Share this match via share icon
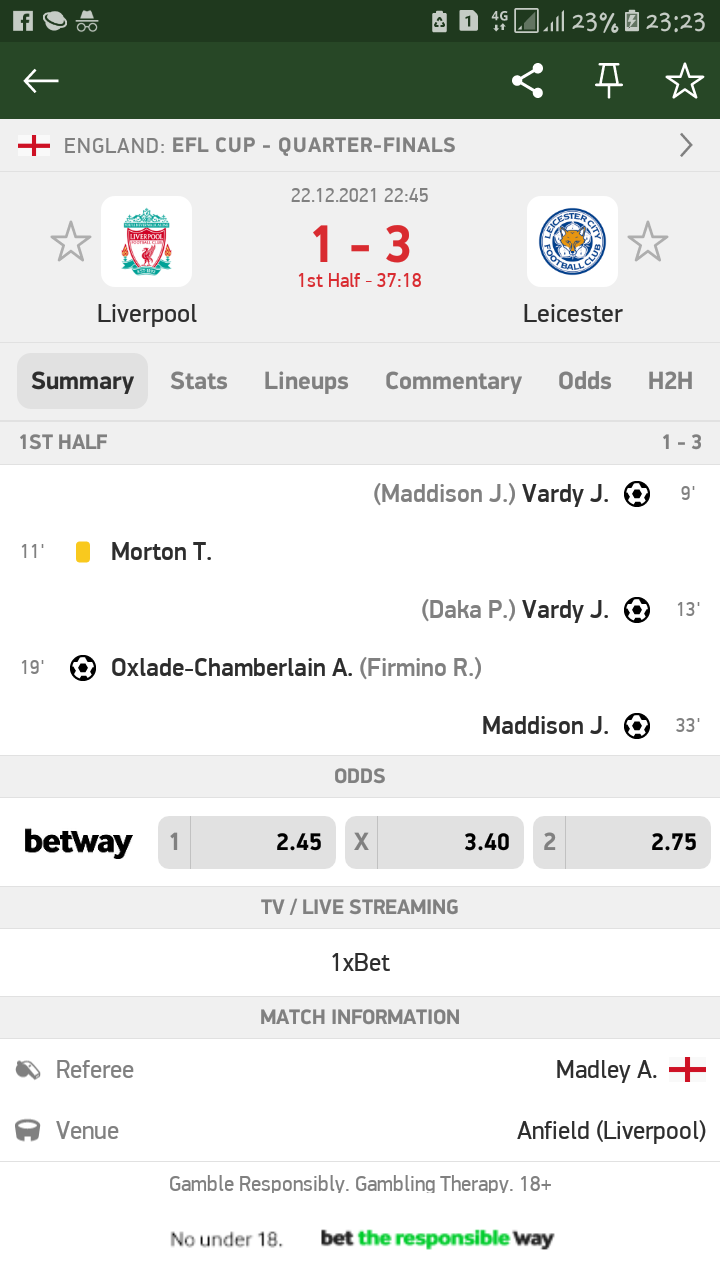This screenshot has height=1280, width=720. click(527, 81)
